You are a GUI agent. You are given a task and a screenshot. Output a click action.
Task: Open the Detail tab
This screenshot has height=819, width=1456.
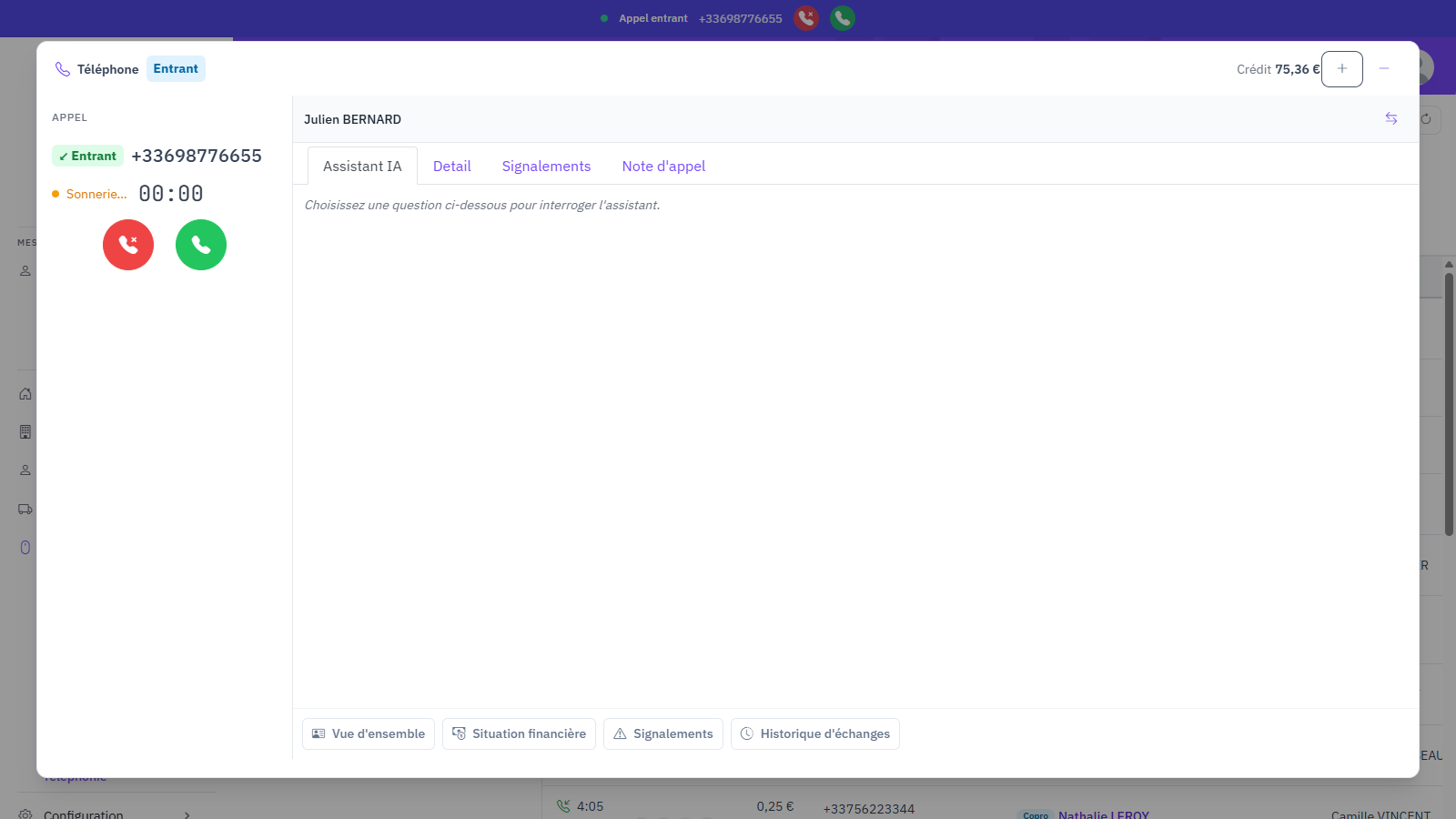point(452,166)
